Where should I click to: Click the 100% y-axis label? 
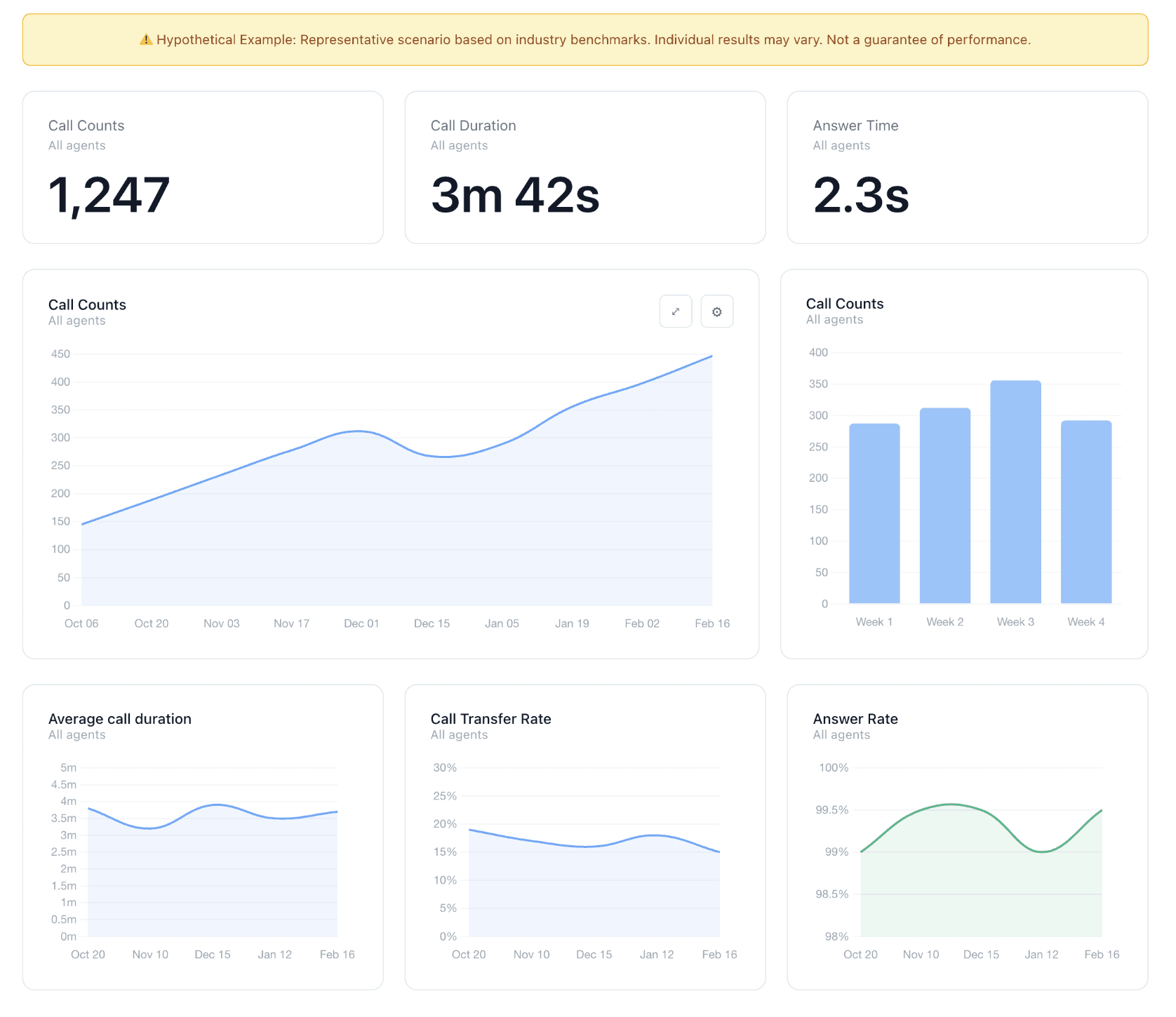(834, 768)
